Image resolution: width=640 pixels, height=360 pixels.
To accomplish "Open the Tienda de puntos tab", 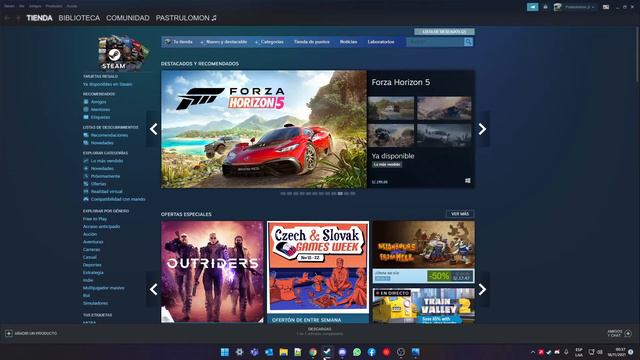I will (x=311, y=42).
